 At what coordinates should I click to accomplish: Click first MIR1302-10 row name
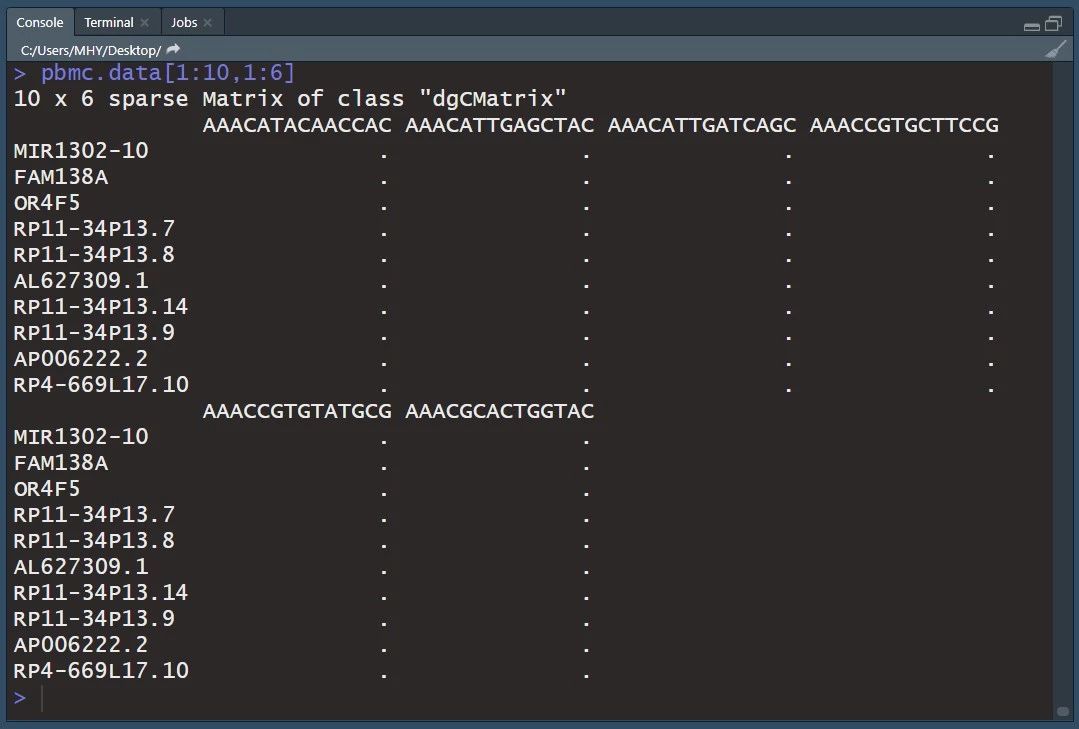[x=81, y=151]
